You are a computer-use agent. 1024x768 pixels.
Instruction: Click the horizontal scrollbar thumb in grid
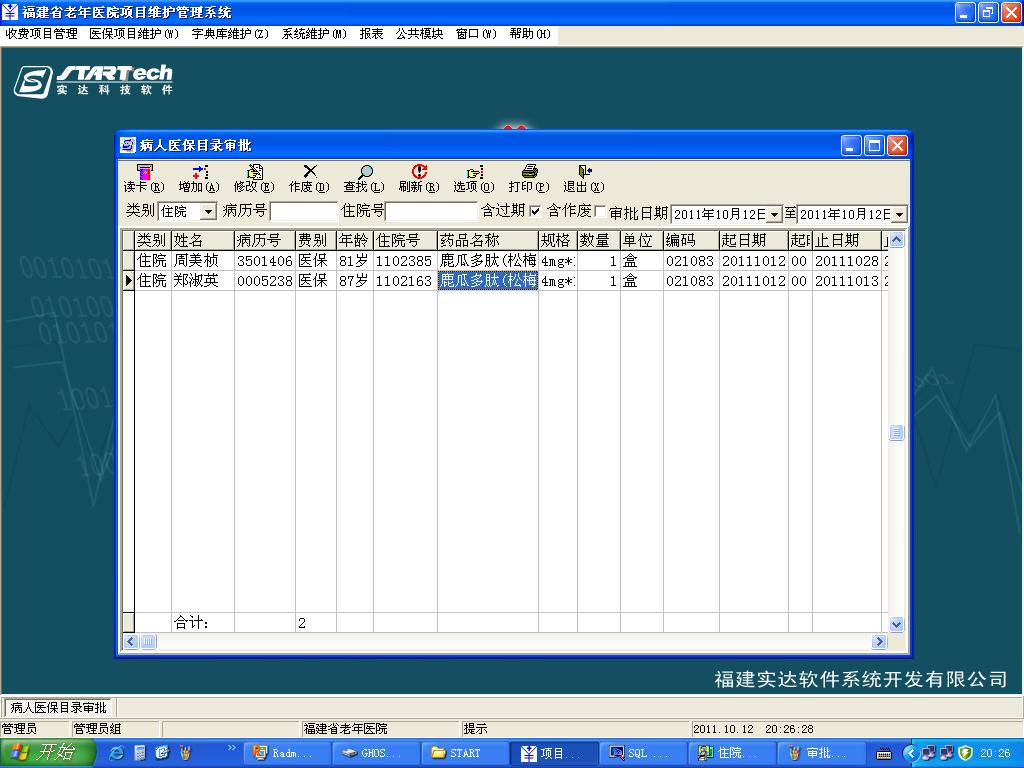click(149, 642)
